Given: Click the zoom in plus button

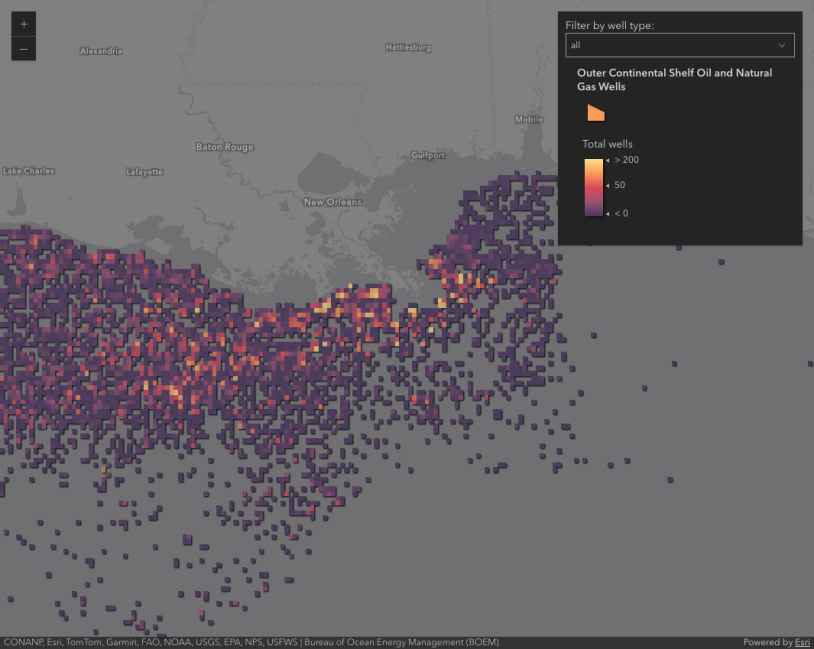Looking at the screenshot, I should tap(24, 24).
